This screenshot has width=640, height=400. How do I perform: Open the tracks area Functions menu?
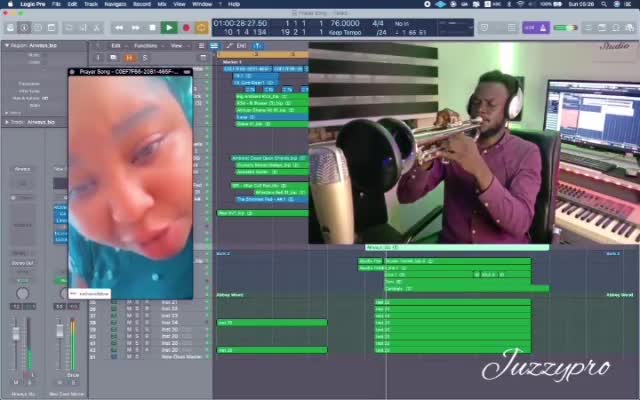pyautogui.click(x=145, y=46)
